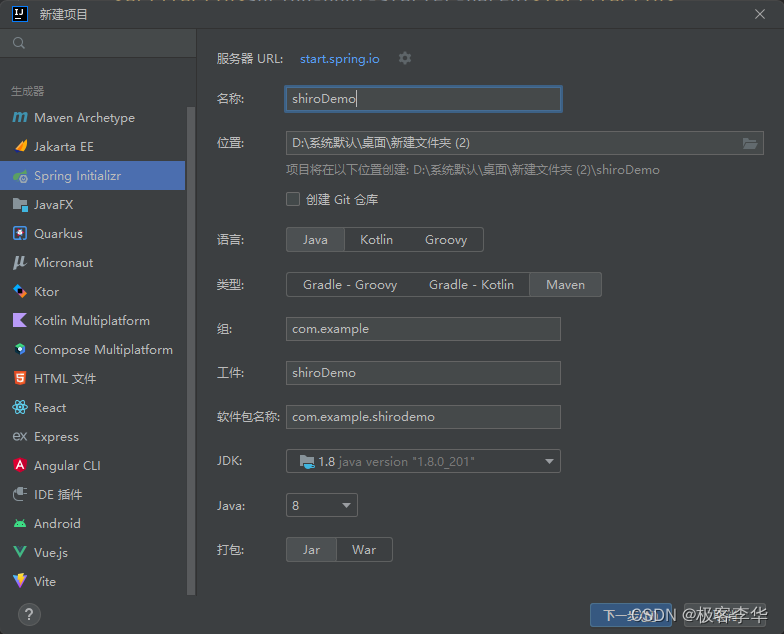The image size is (784, 634).
Task: Click the Express ex icon
Action: 20,436
